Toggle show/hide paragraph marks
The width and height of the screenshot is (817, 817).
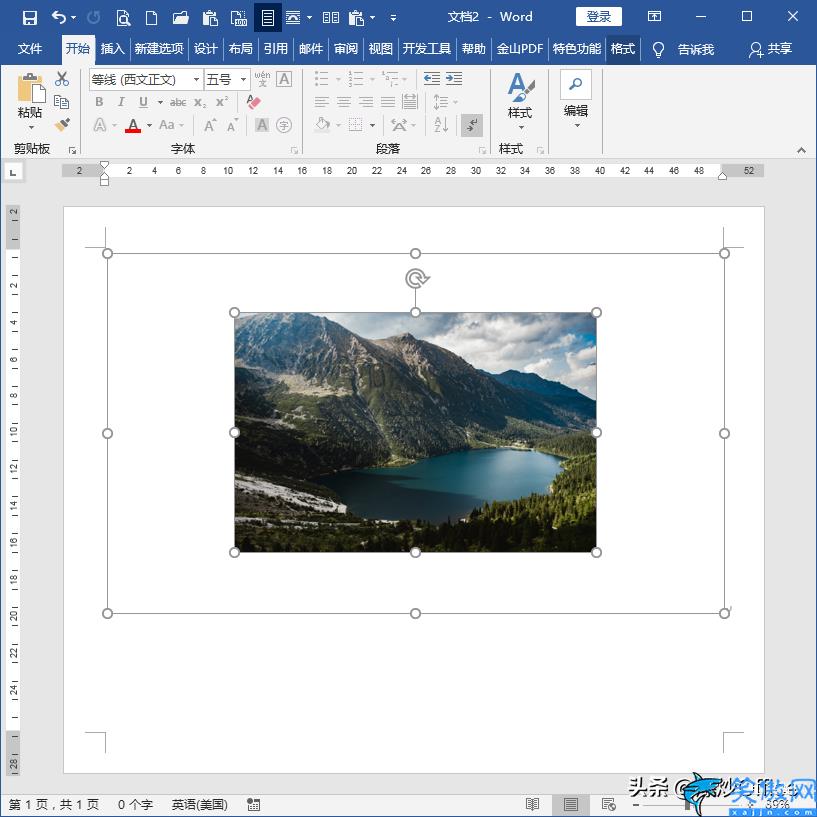tap(472, 125)
